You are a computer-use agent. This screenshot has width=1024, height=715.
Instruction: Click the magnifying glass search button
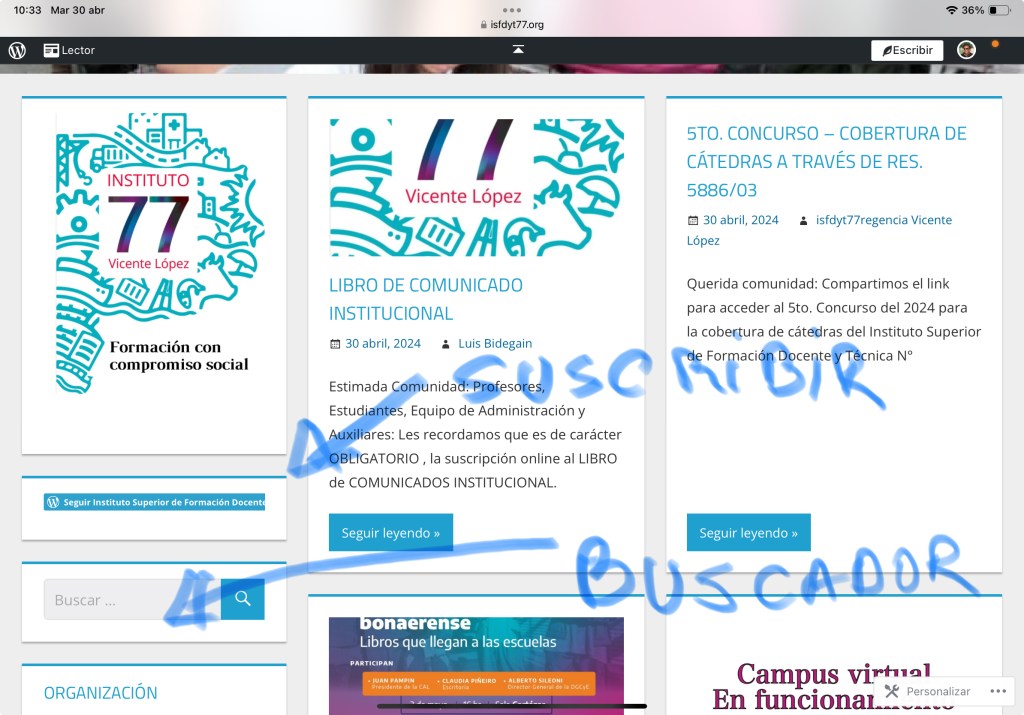[x=242, y=599]
